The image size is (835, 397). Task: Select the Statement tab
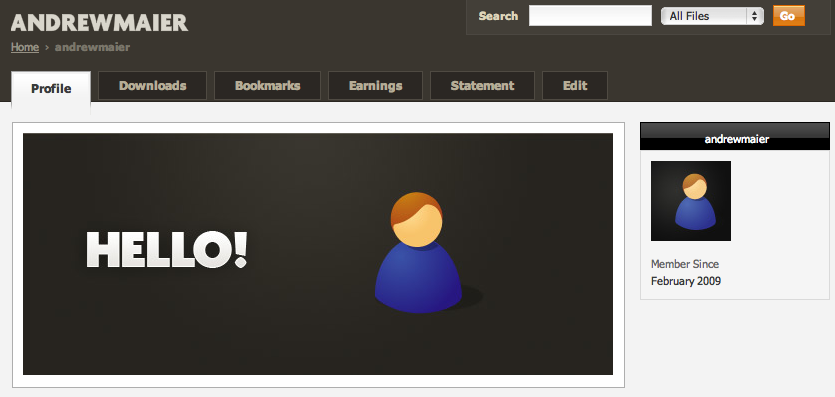(x=482, y=86)
